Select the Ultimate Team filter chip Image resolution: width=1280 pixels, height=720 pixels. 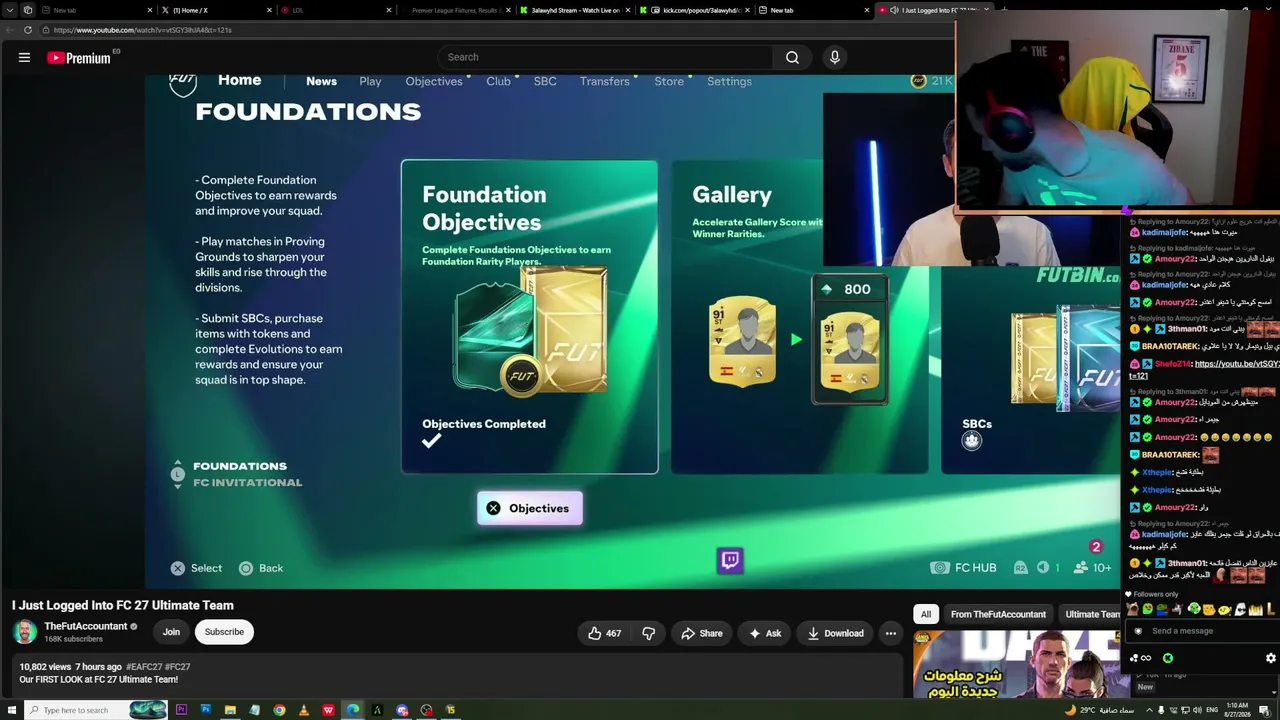click(1092, 614)
